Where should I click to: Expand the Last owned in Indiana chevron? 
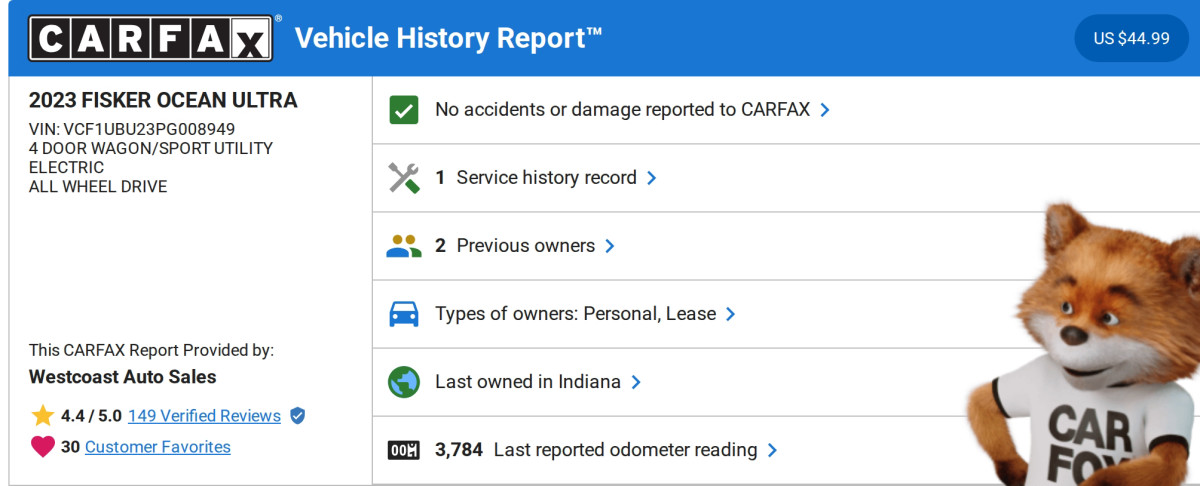click(636, 382)
